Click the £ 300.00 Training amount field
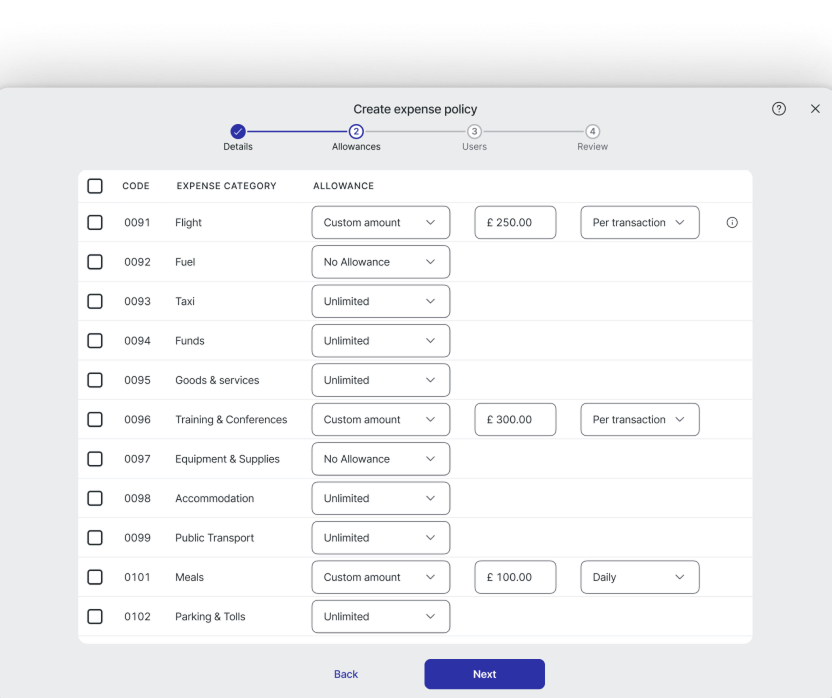This screenshot has width=832, height=698. tap(515, 420)
